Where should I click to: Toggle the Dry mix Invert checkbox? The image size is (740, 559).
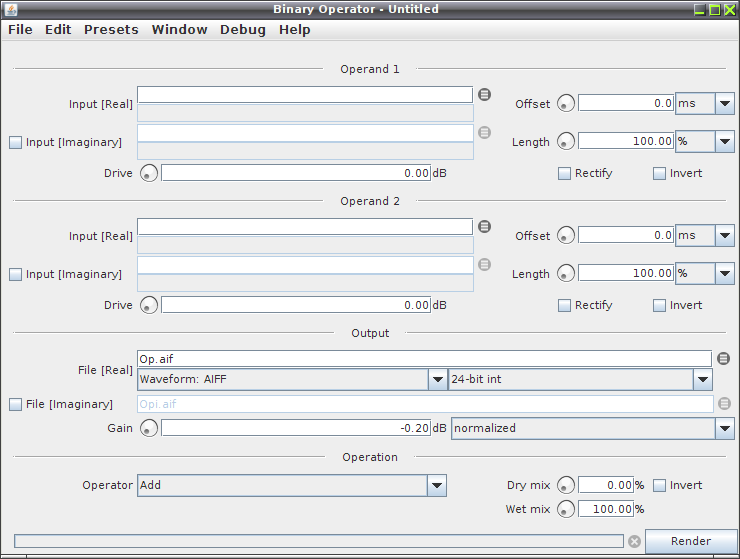pos(659,485)
